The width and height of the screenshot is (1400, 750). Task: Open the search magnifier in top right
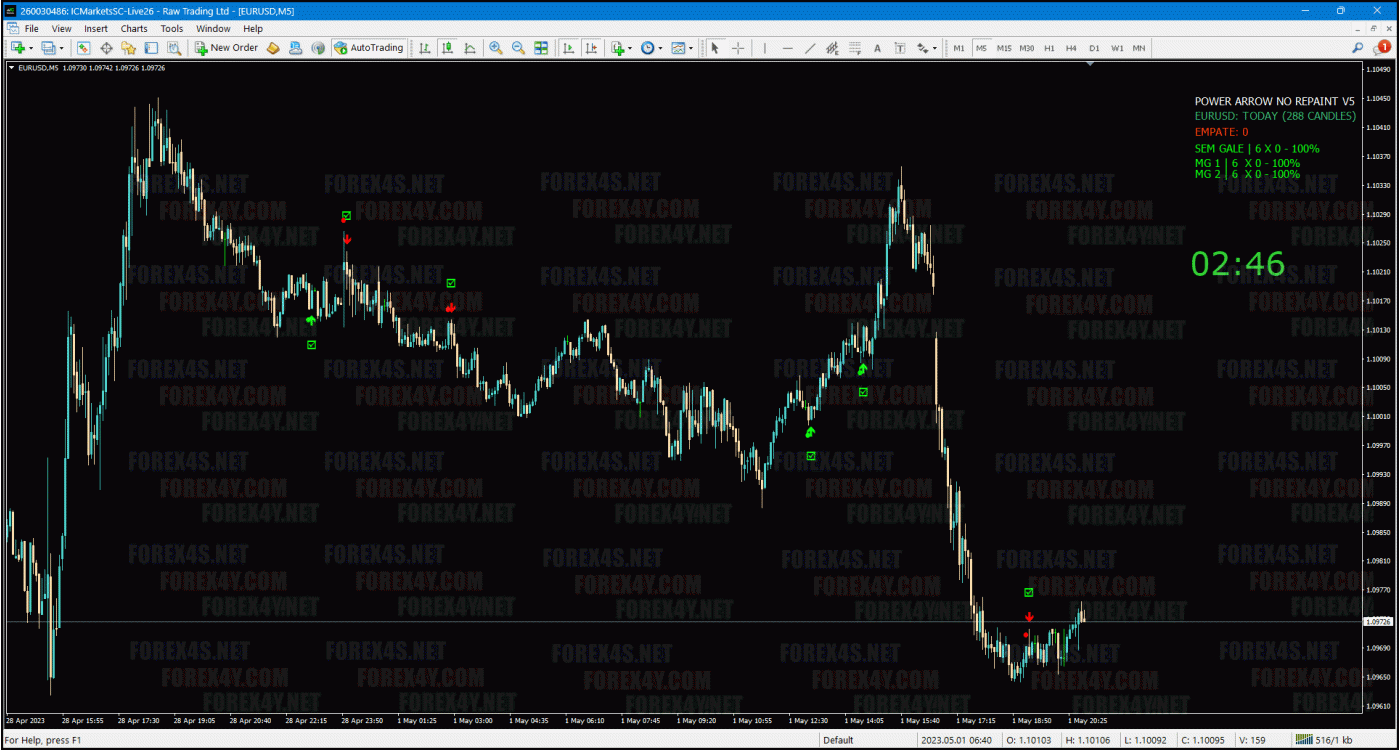pyautogui.click(x=1357, y=48)
